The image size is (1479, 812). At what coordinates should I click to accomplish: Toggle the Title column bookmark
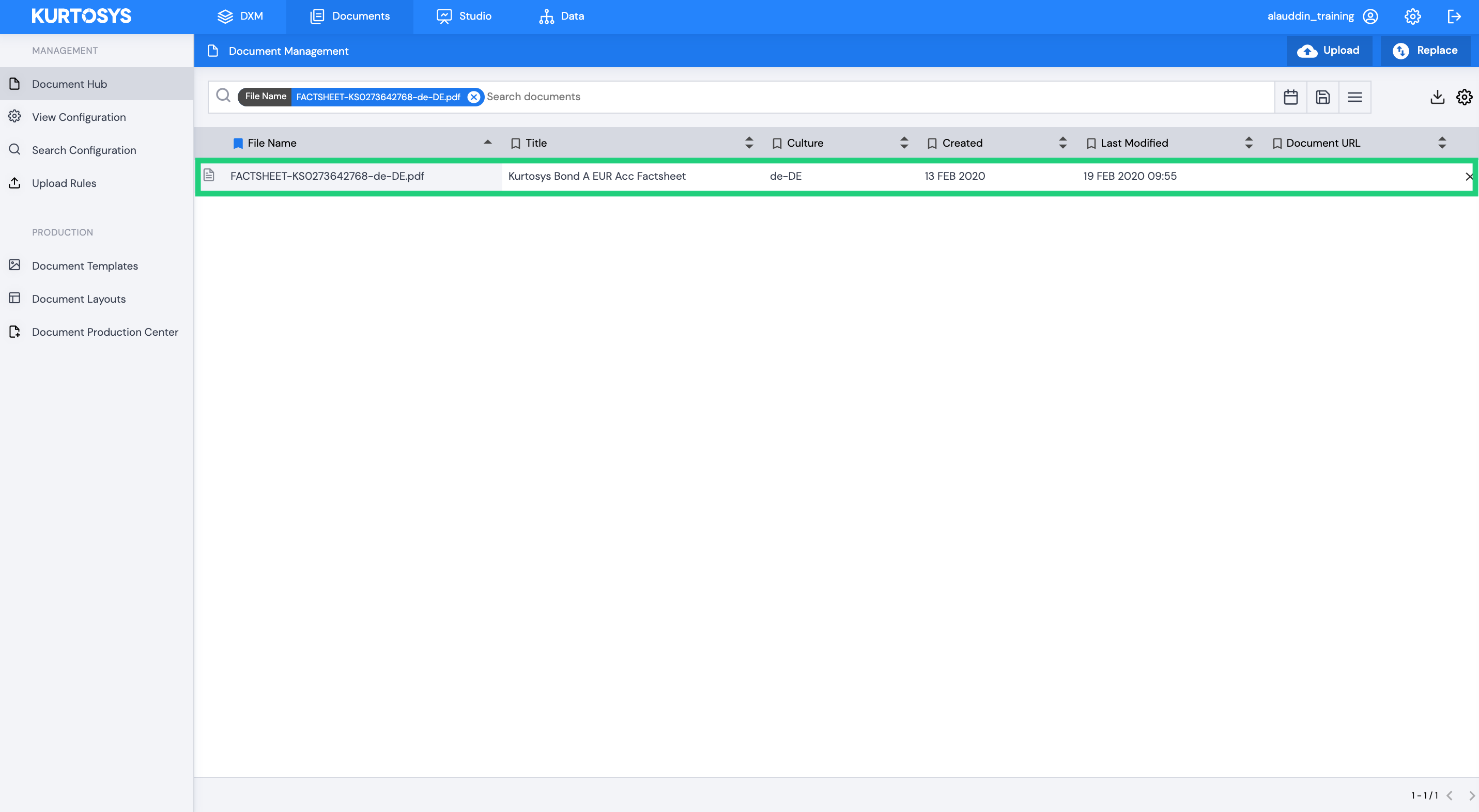[x=516, y=144]
